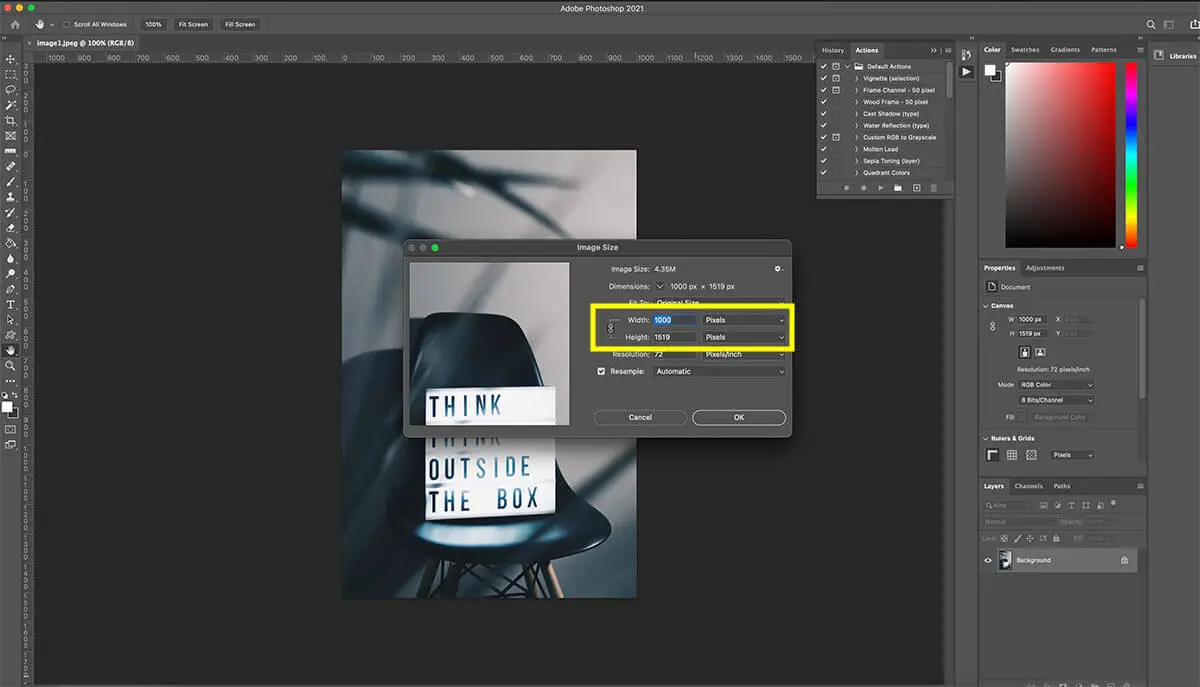This screenshot has height=687, width=1200.
Task: Toggle the checkmark for Quadrant Colors action
Action: tap(824, 173)
